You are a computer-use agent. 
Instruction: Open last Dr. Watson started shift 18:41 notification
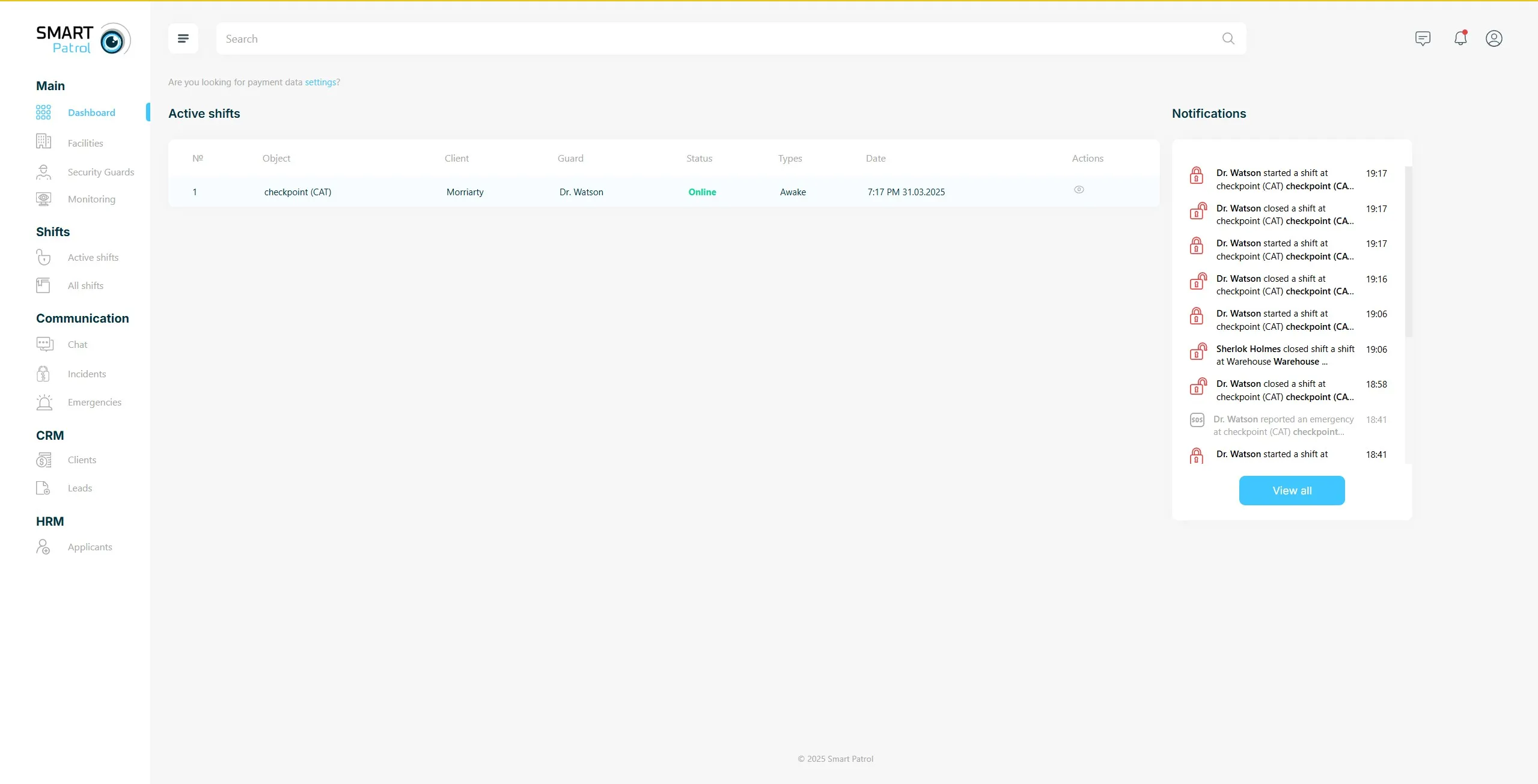pos(1289,455)
